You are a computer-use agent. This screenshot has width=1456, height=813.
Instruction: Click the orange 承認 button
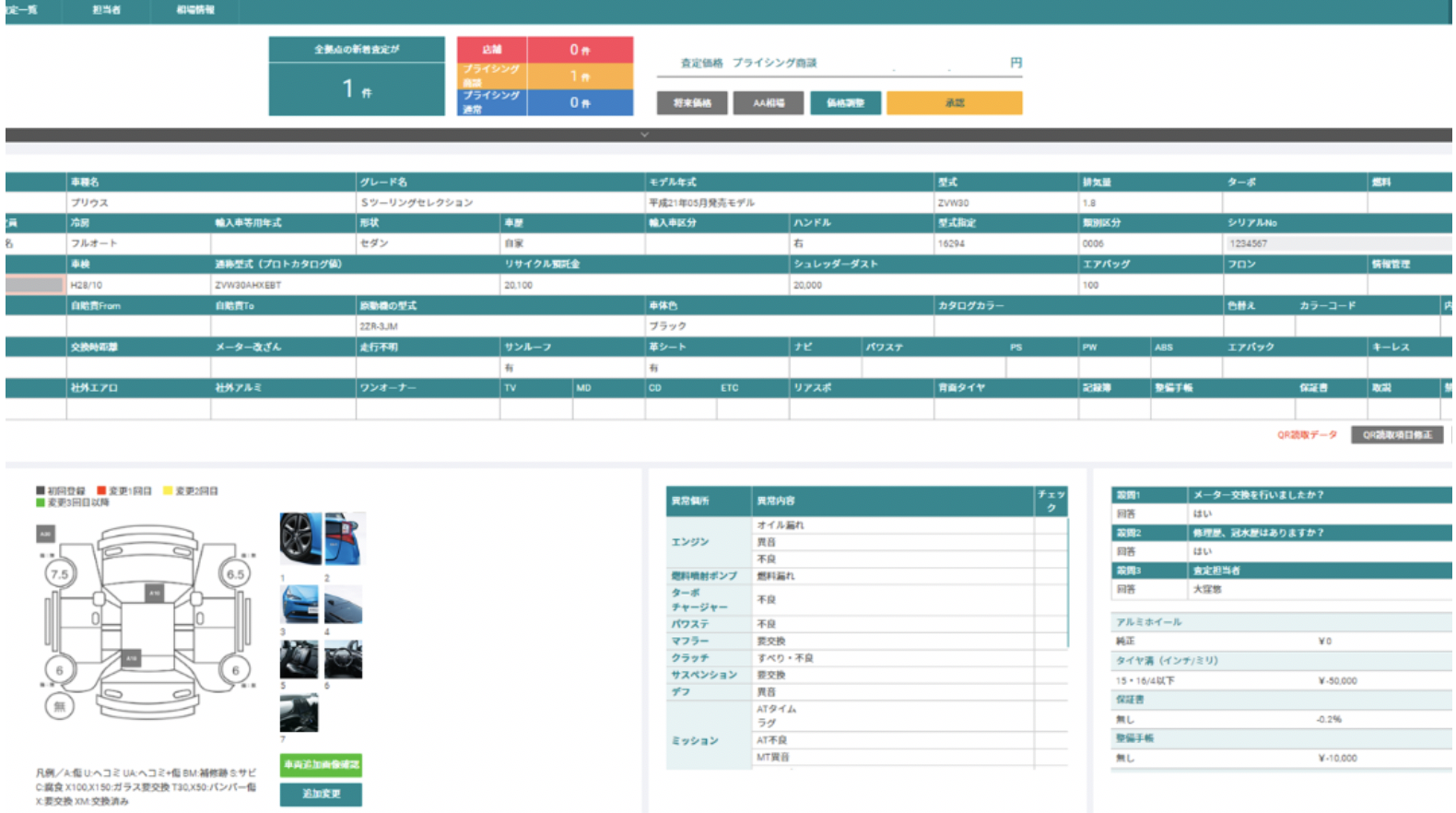955,103
